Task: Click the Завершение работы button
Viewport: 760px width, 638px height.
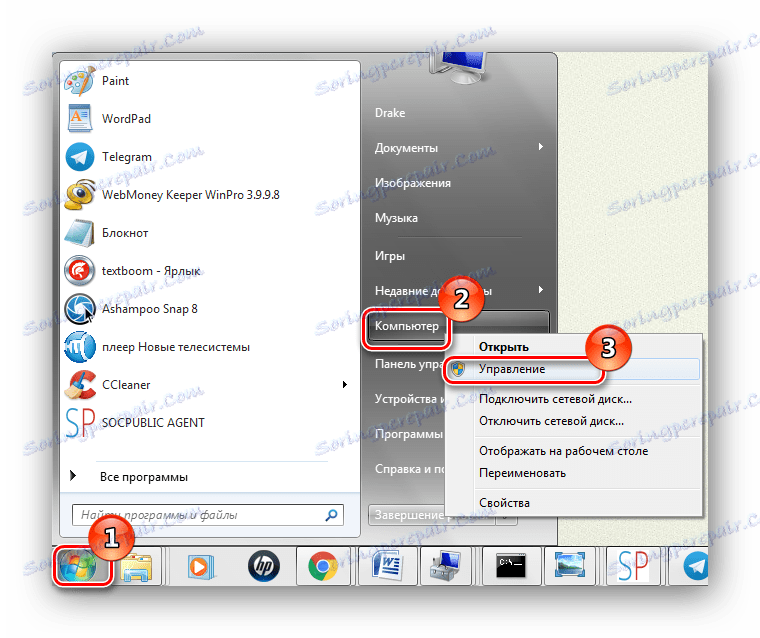Action: (x=409, y=515)
